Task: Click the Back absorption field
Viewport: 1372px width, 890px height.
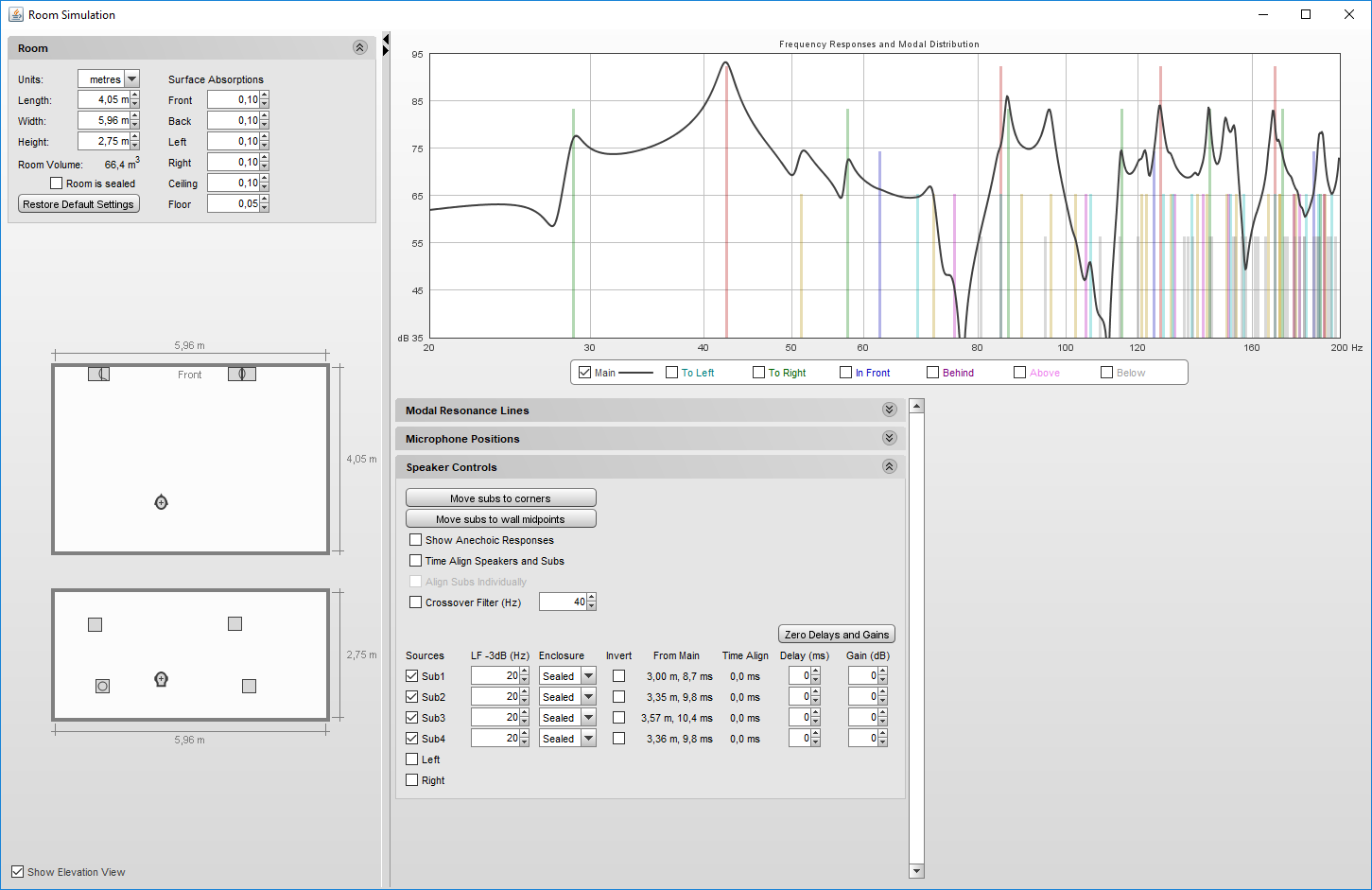Action: [x=234, y=120]
